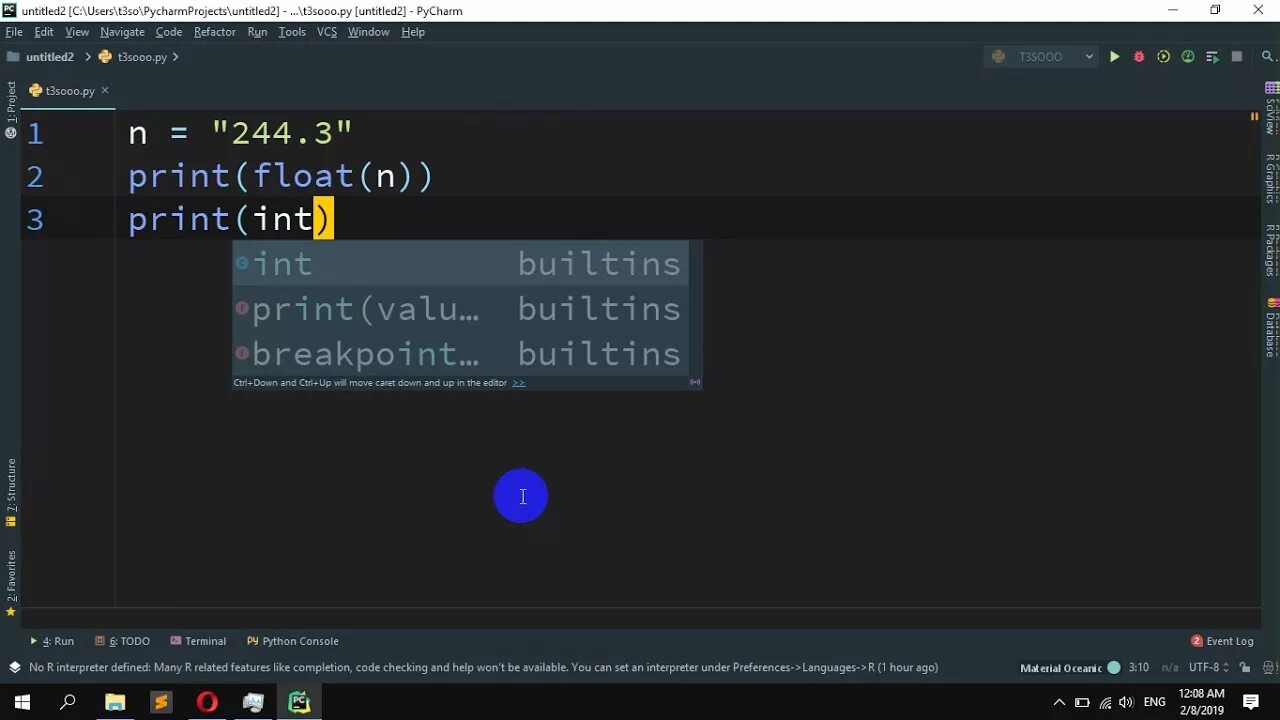
Task: Click the PyCharm taskbar icon
Action: [x=299, y=702]
